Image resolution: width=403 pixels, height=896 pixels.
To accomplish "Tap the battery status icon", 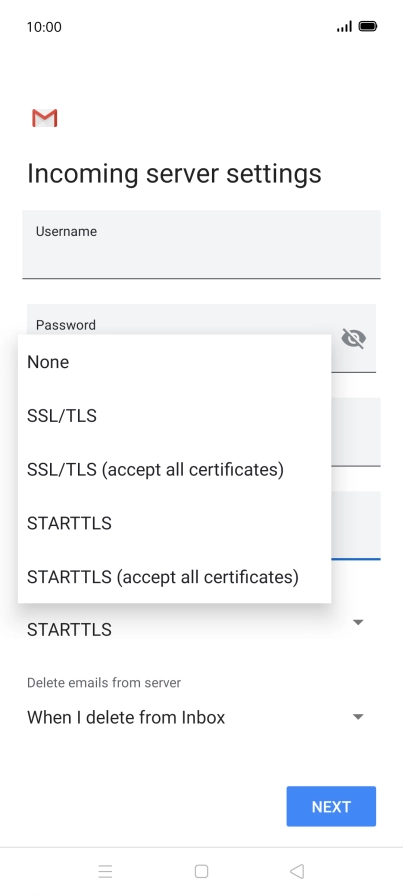I will tap(368, 26).
